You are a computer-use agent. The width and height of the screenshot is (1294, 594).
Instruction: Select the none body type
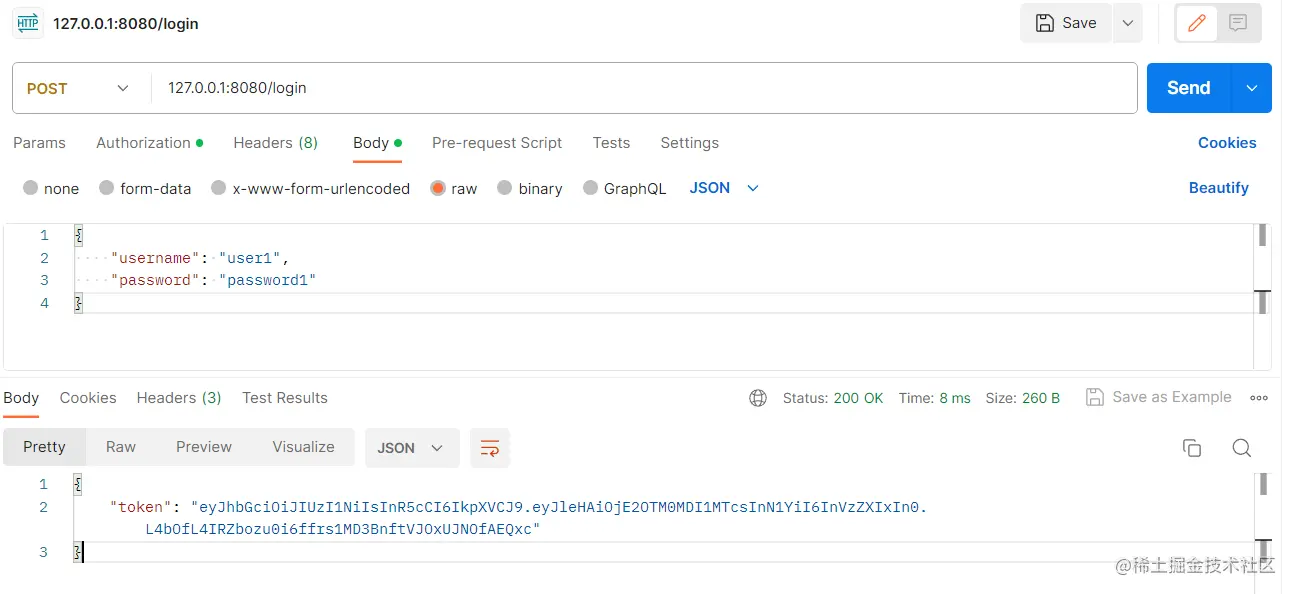pos(51,188)
